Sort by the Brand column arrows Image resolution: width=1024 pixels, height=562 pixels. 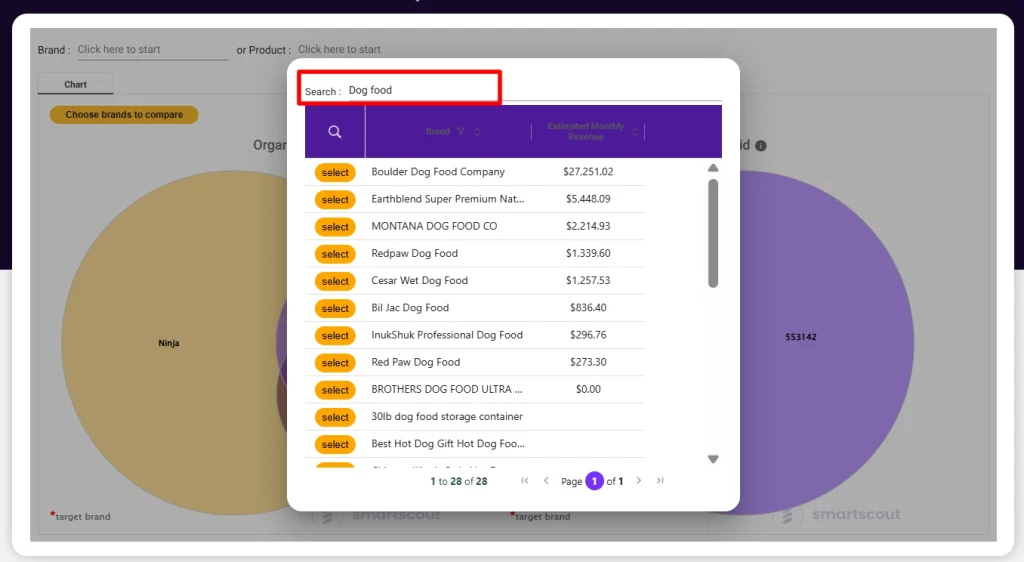(x=477, y=132)
